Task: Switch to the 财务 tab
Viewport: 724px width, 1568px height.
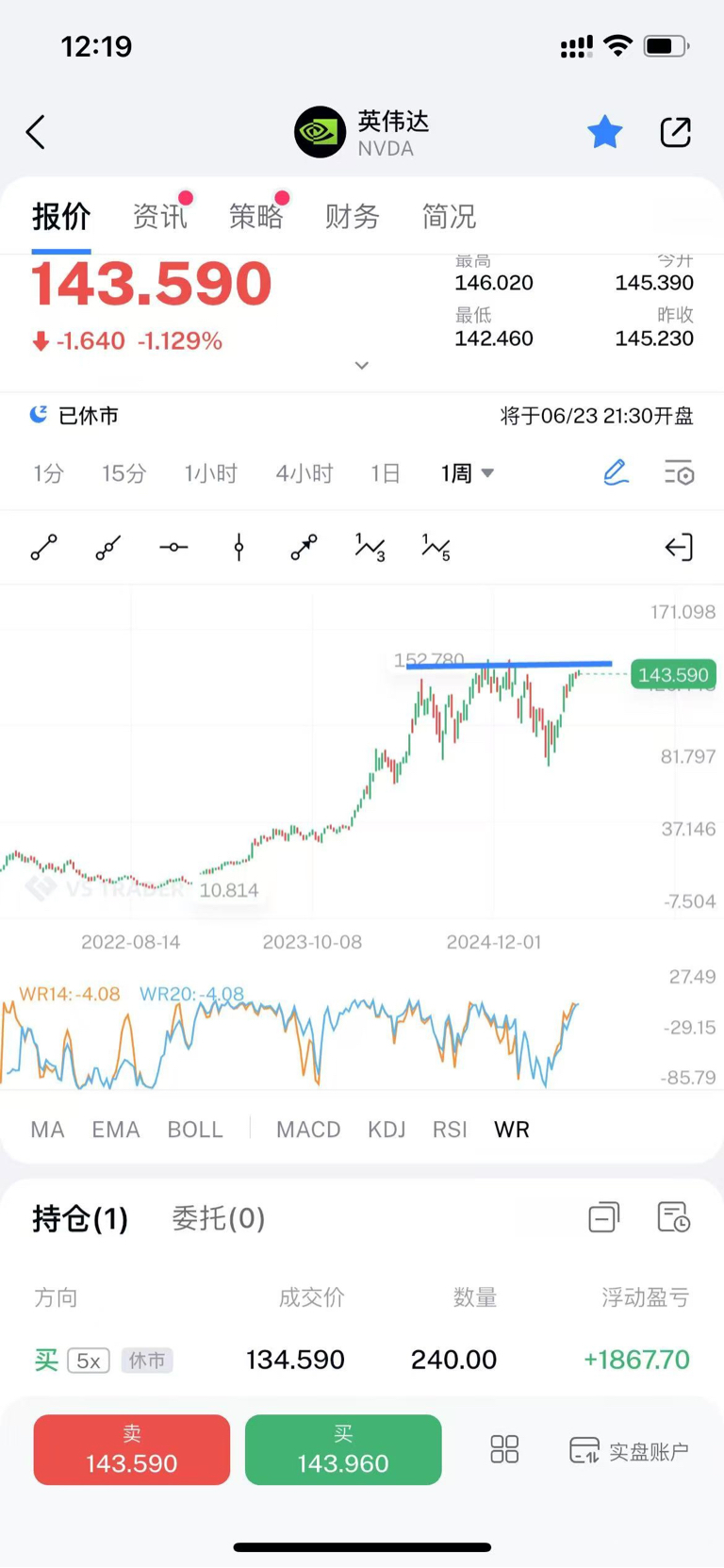Action: click(x=352, y=216)
